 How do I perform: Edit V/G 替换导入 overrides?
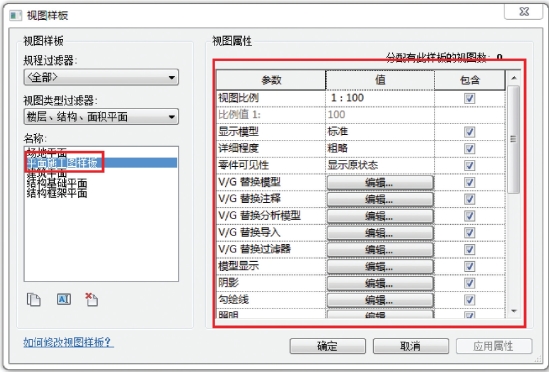click(380, 233)
